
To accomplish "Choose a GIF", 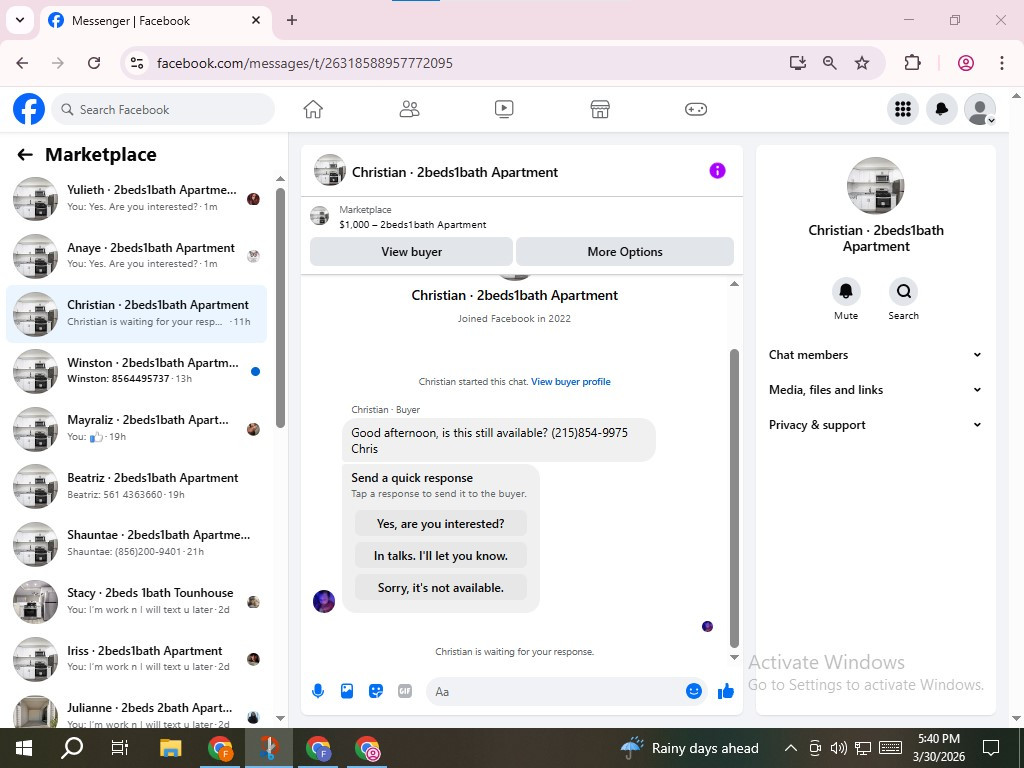I will pyautogui.click(x=405, y=691).
